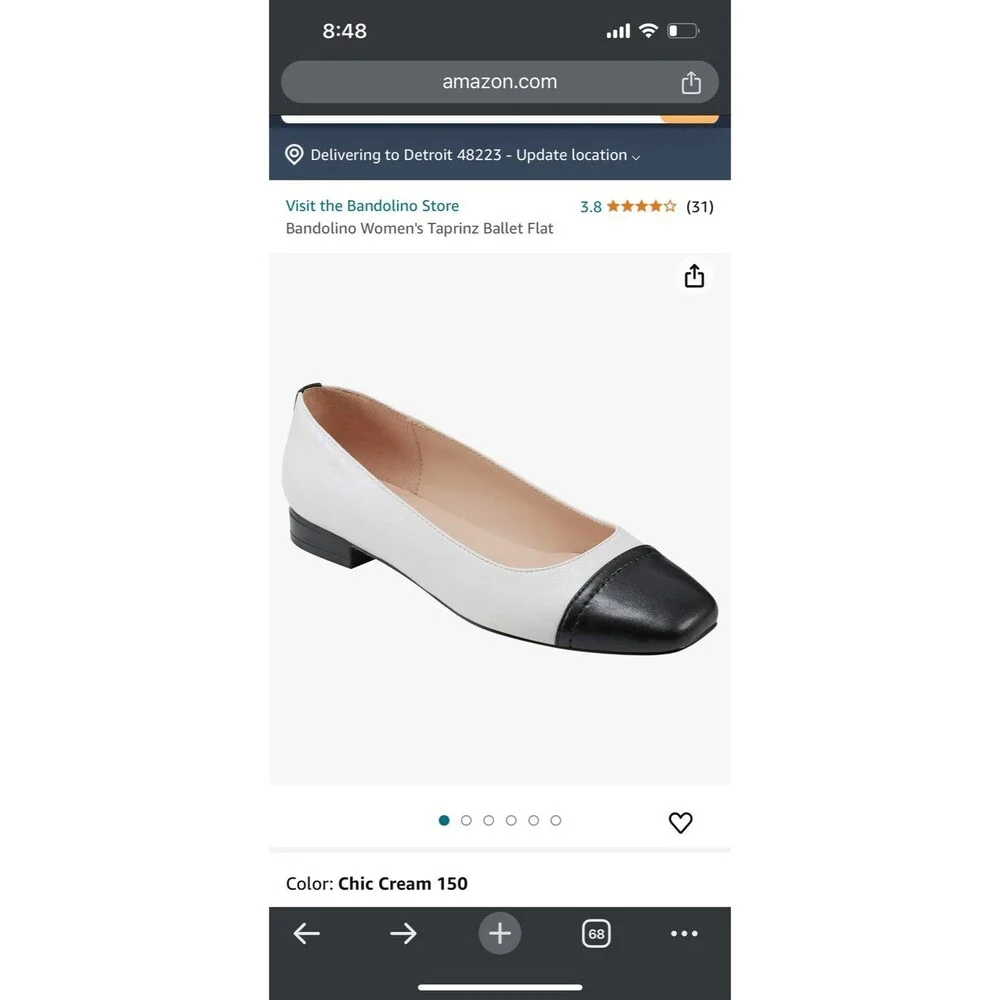The image size is (1000, 1000).
Task: Tap the share icon on the product image
Action: 694,276
